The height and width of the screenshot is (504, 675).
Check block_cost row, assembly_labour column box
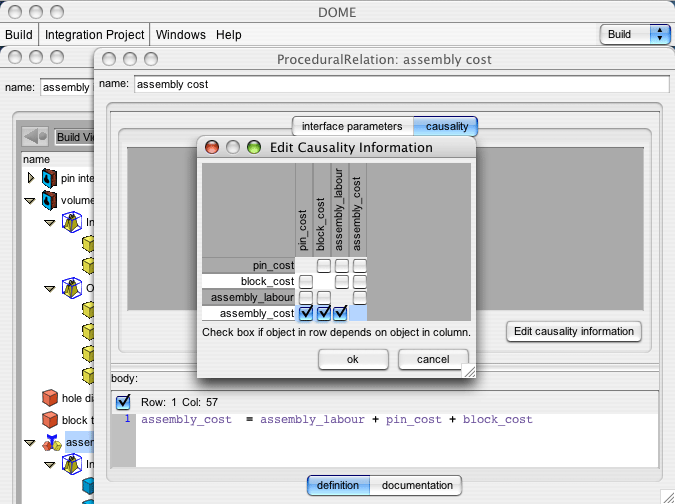coord(342,282)
